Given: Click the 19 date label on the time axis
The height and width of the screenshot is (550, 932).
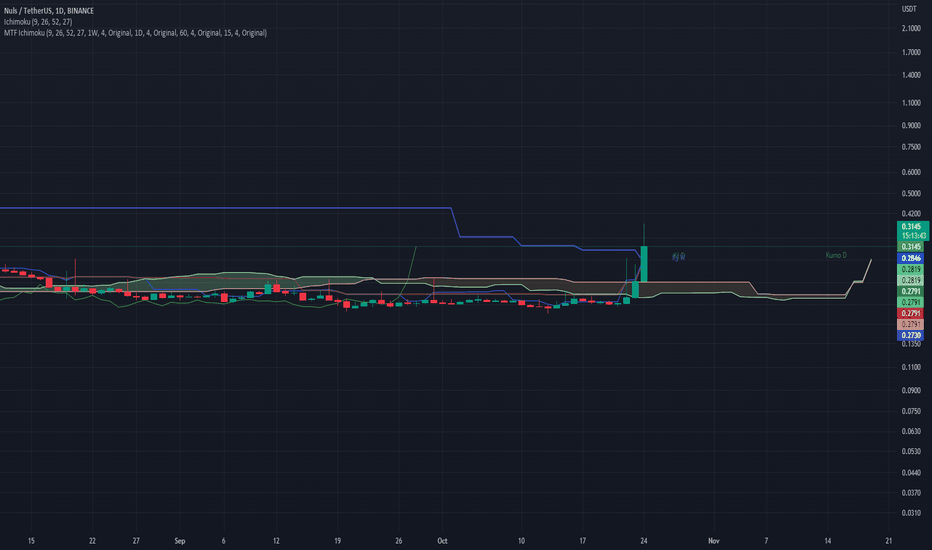Looking at the screenshot, I should coord(337,541).
